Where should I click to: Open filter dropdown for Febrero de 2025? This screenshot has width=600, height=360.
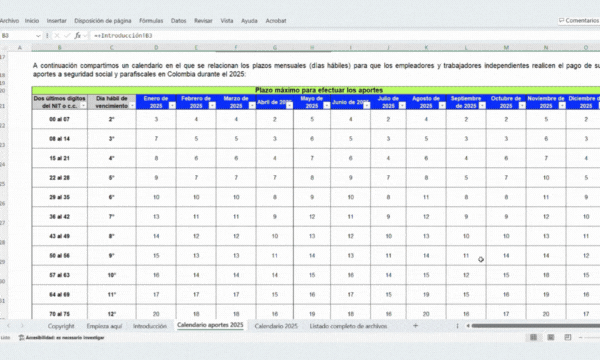tap(212, 106)
